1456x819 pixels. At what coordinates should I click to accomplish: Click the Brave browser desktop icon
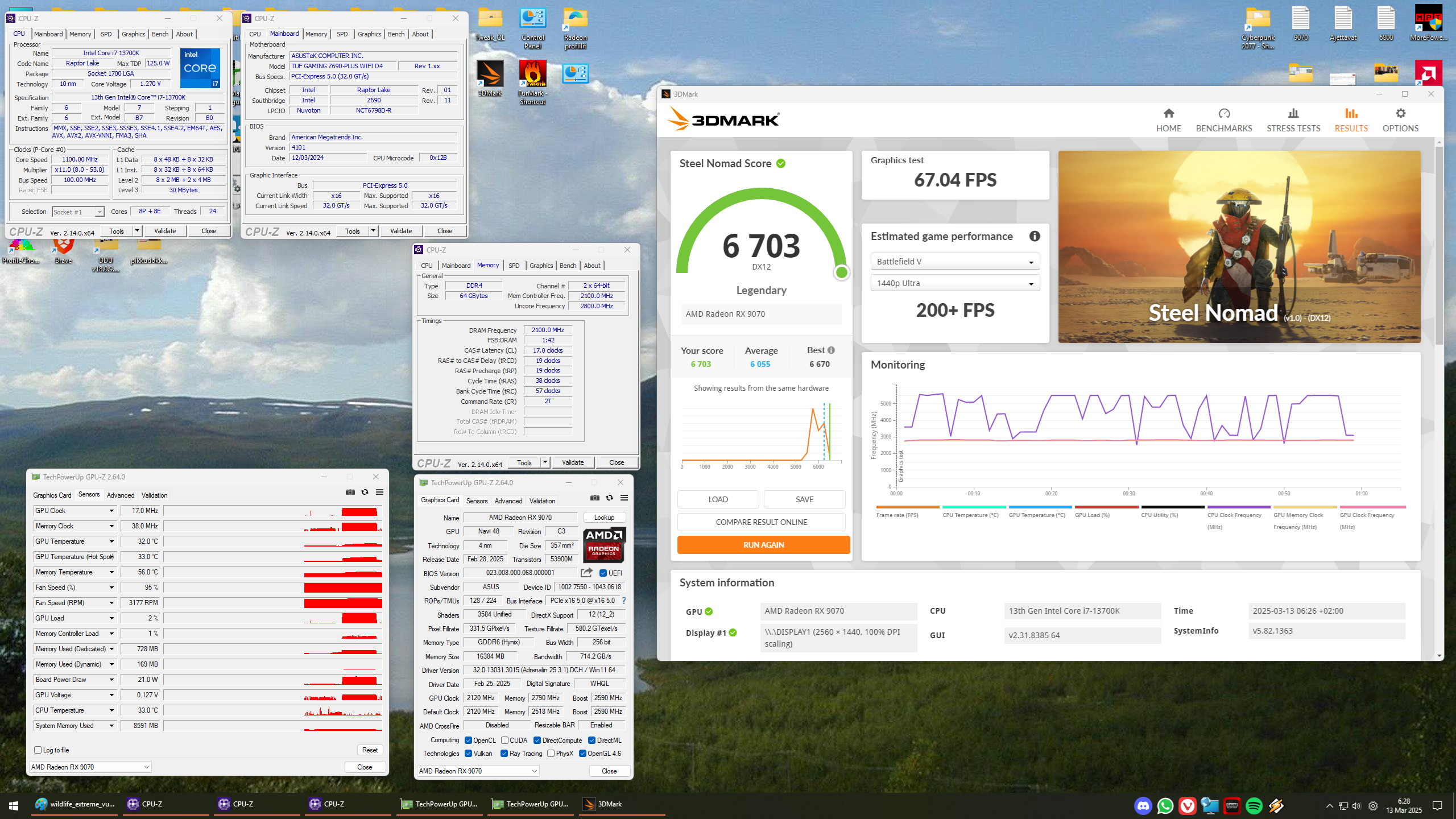[64, 250]
